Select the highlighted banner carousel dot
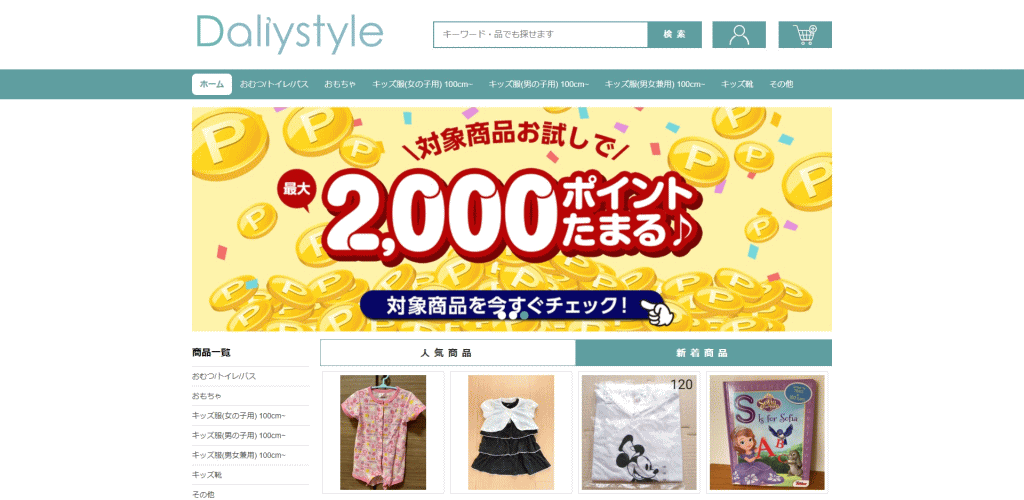Image resolution: width=1024 pixels, height=500 pixels. 524,316
